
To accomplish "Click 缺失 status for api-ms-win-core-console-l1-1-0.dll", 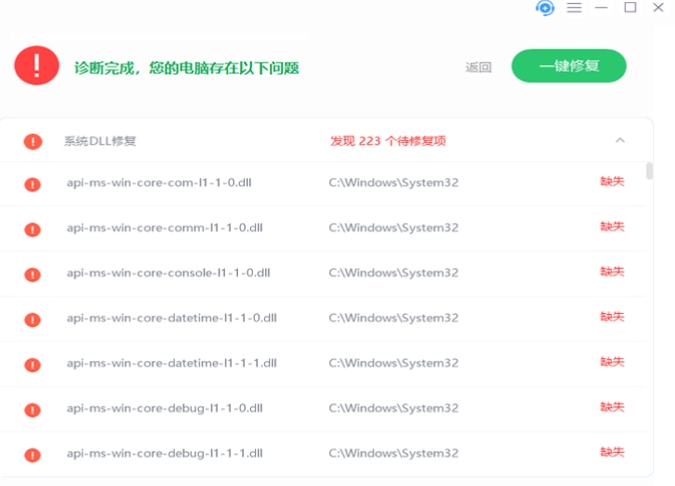I will coord(612,272).
